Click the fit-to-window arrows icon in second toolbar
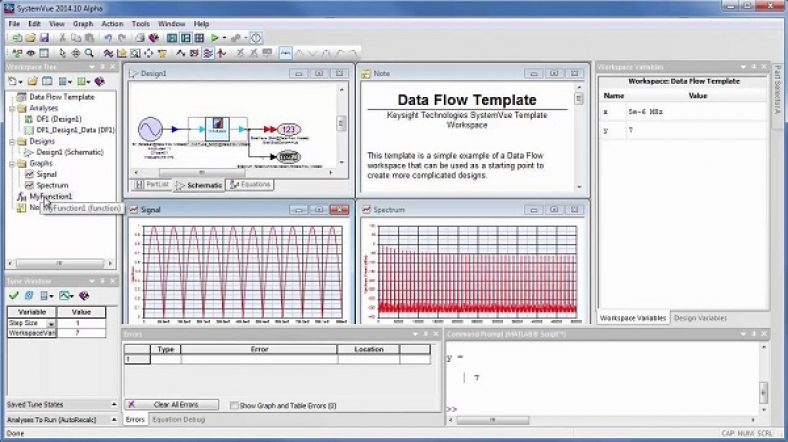The height and width of the screenshot is (442, 788). [x=149, y=53]
